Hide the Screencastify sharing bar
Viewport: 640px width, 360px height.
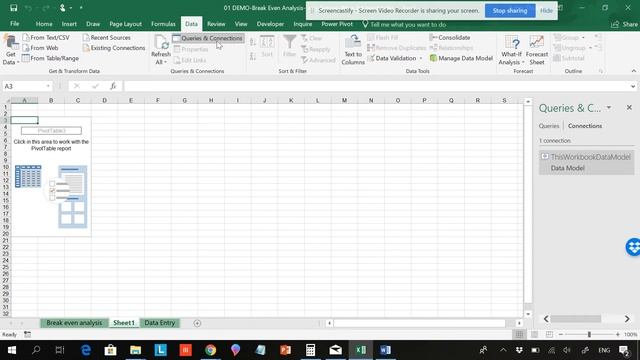click(x=546, y=11)
